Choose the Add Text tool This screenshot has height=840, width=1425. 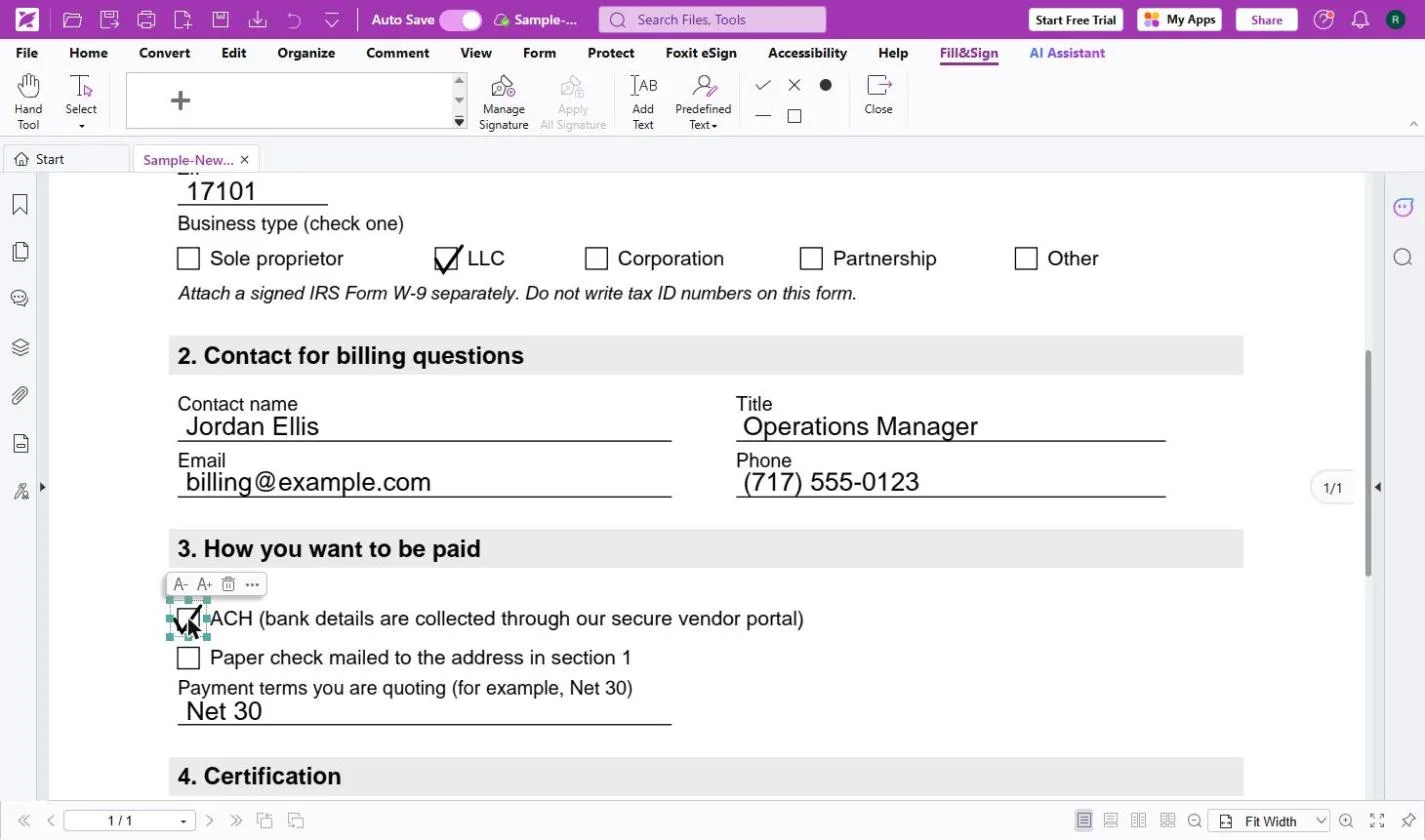point(643,101)
